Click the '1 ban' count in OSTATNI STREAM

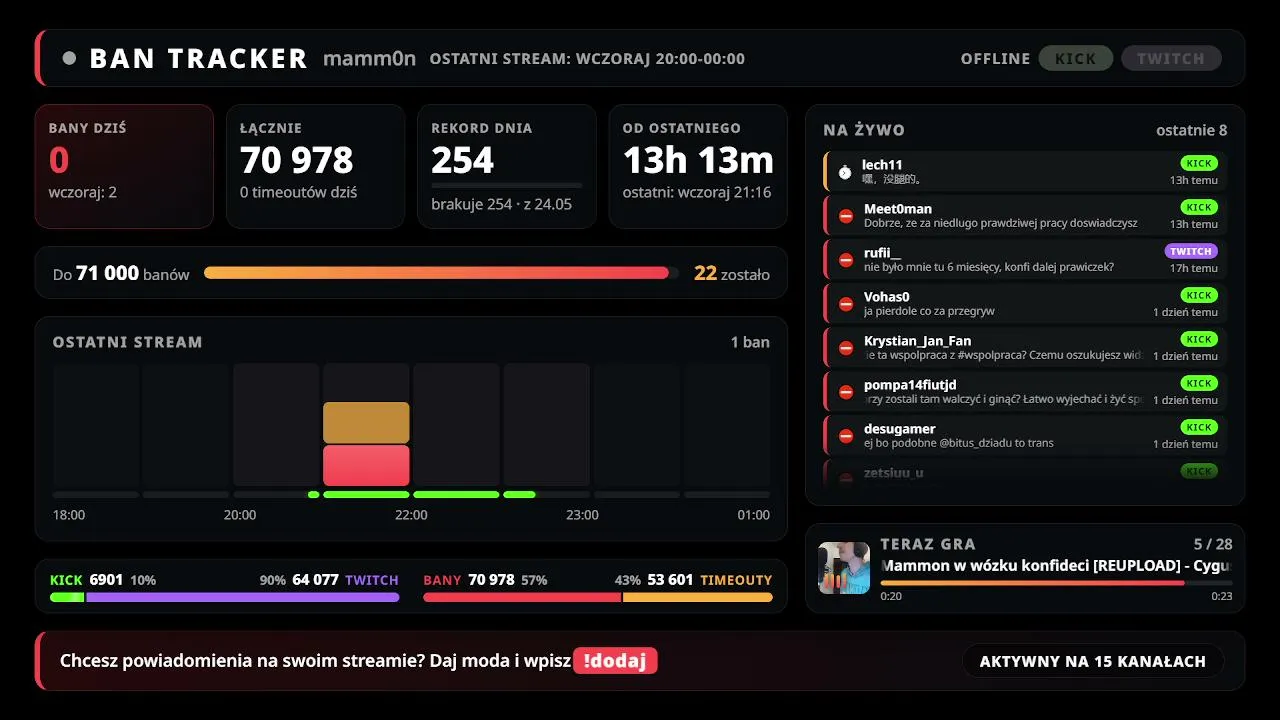[750, 342]
